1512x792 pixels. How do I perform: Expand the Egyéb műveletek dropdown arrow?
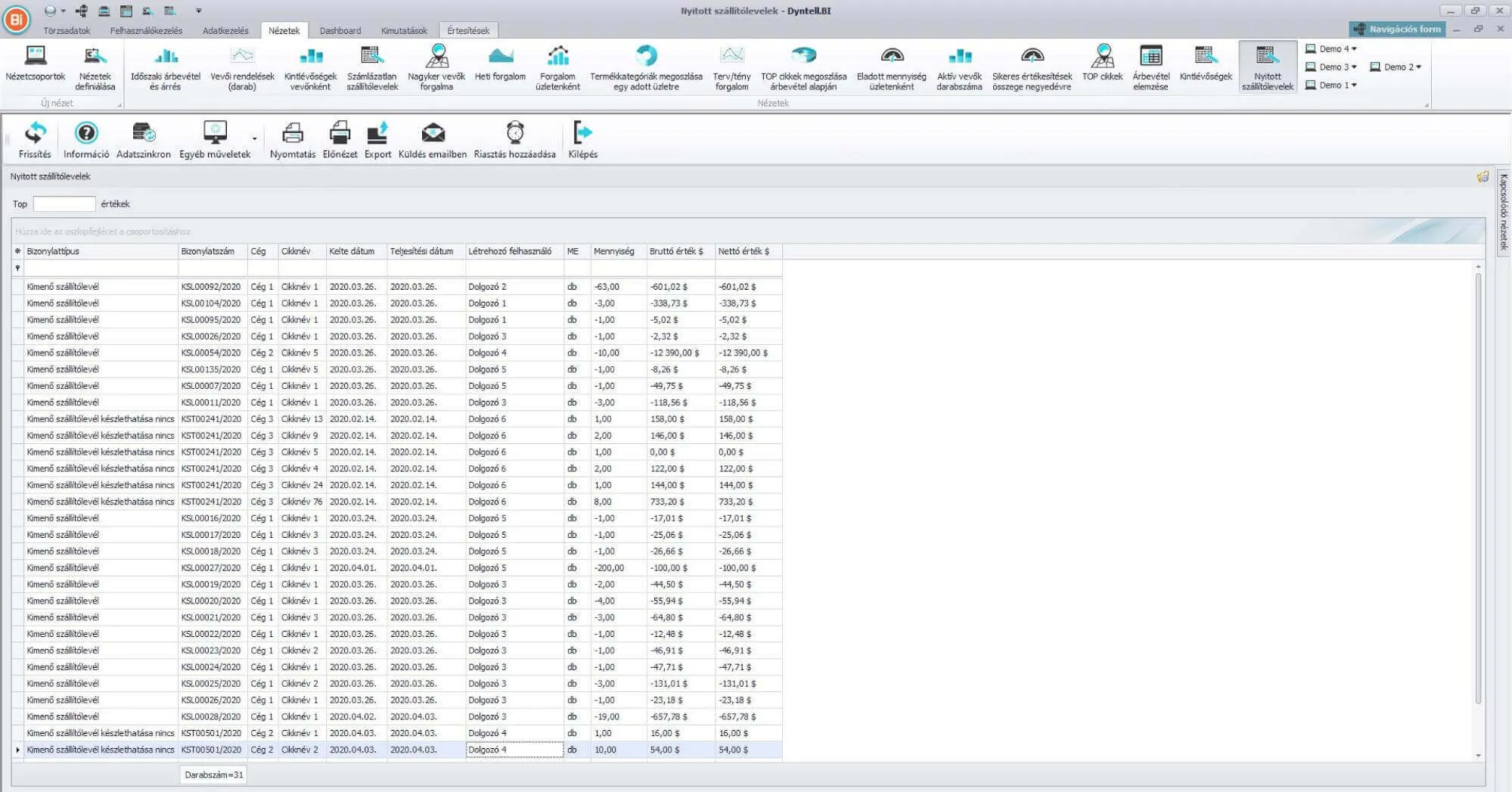click(254, 139)
